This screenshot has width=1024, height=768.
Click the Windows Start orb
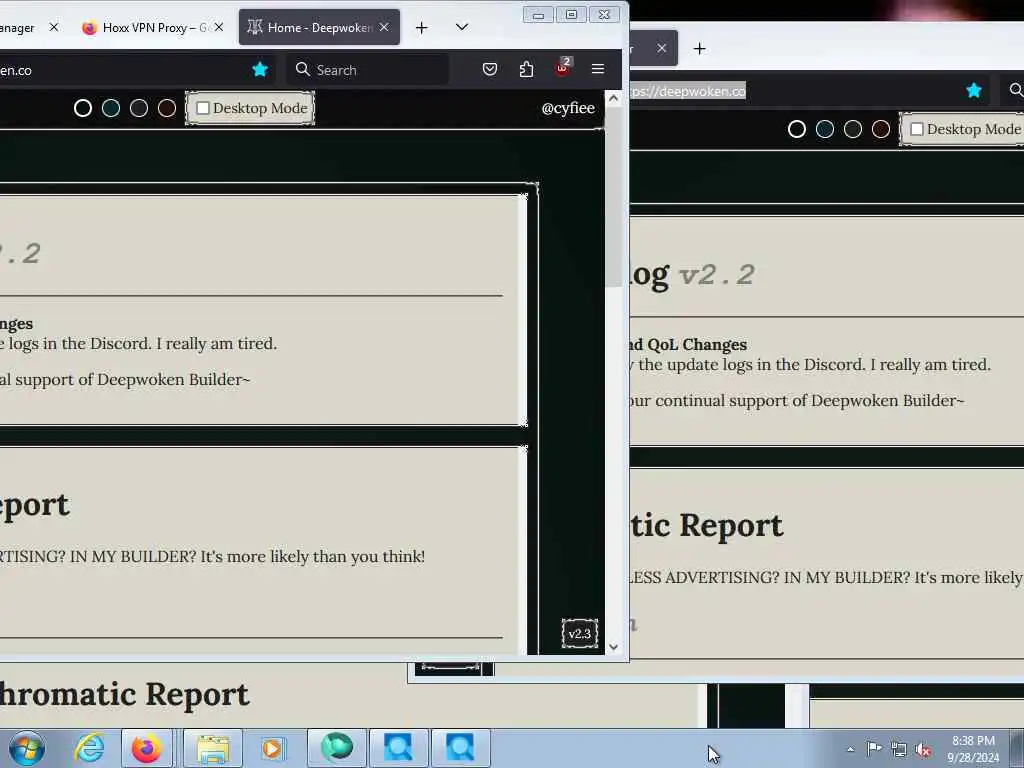[27, 748]
